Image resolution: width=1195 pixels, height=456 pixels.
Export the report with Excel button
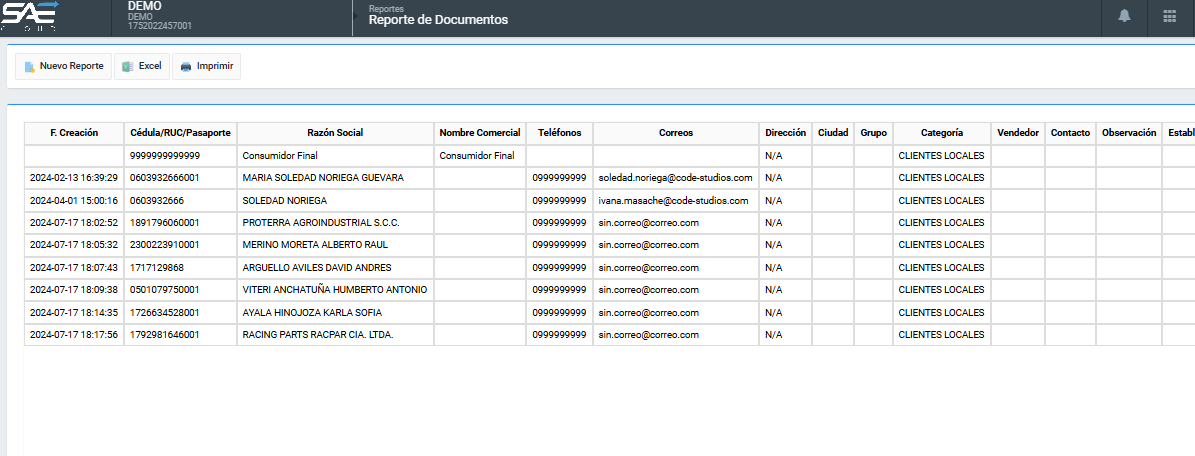pos(141,66)
